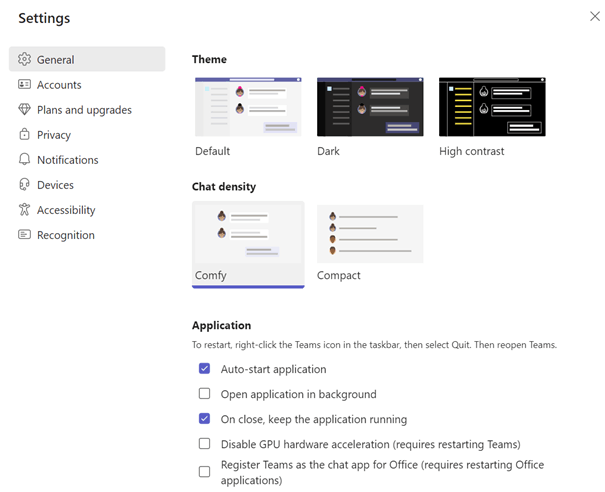Select the Dark theme thumbnail

pyautogui.click(x=370, y=107)
